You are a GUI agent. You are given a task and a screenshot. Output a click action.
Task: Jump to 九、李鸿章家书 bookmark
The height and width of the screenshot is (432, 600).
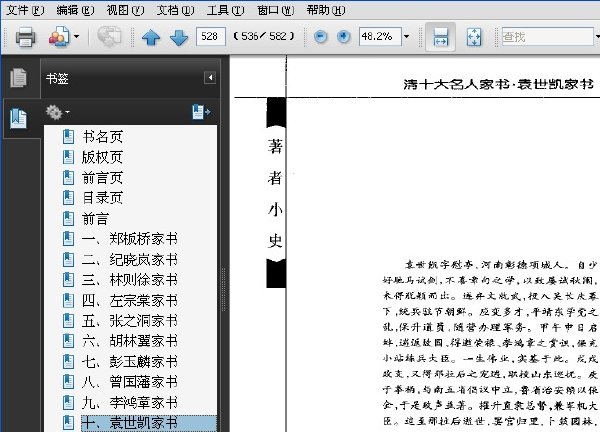[x=130, y=403]
